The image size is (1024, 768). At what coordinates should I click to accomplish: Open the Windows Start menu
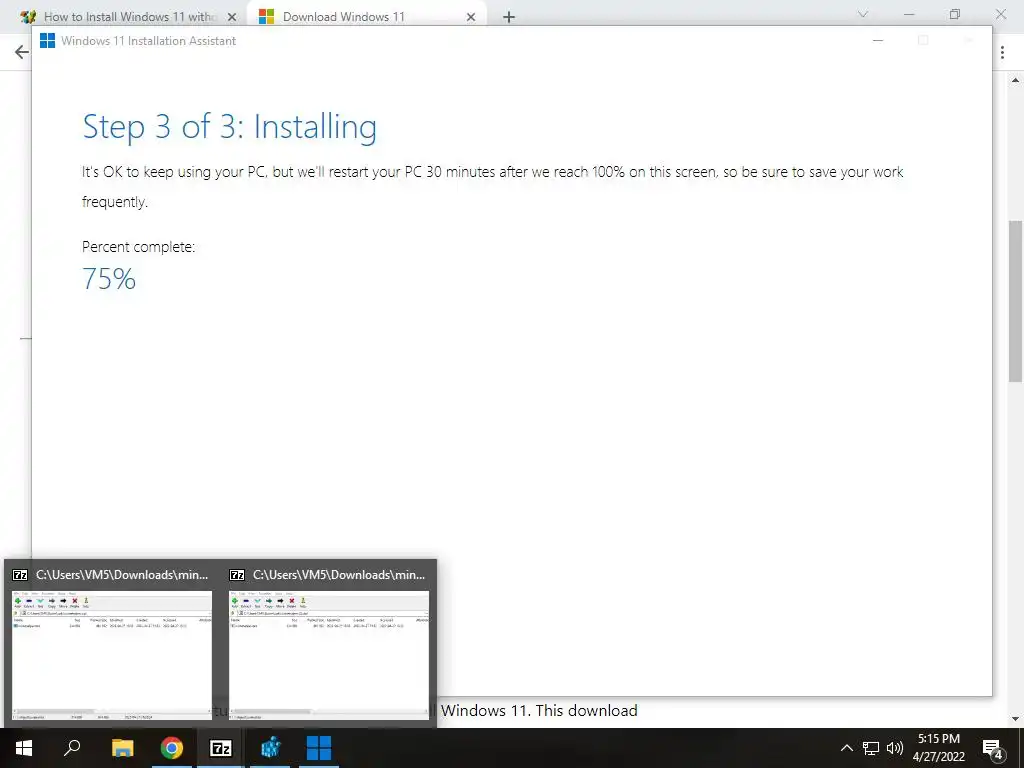click(x=24, y=748)
